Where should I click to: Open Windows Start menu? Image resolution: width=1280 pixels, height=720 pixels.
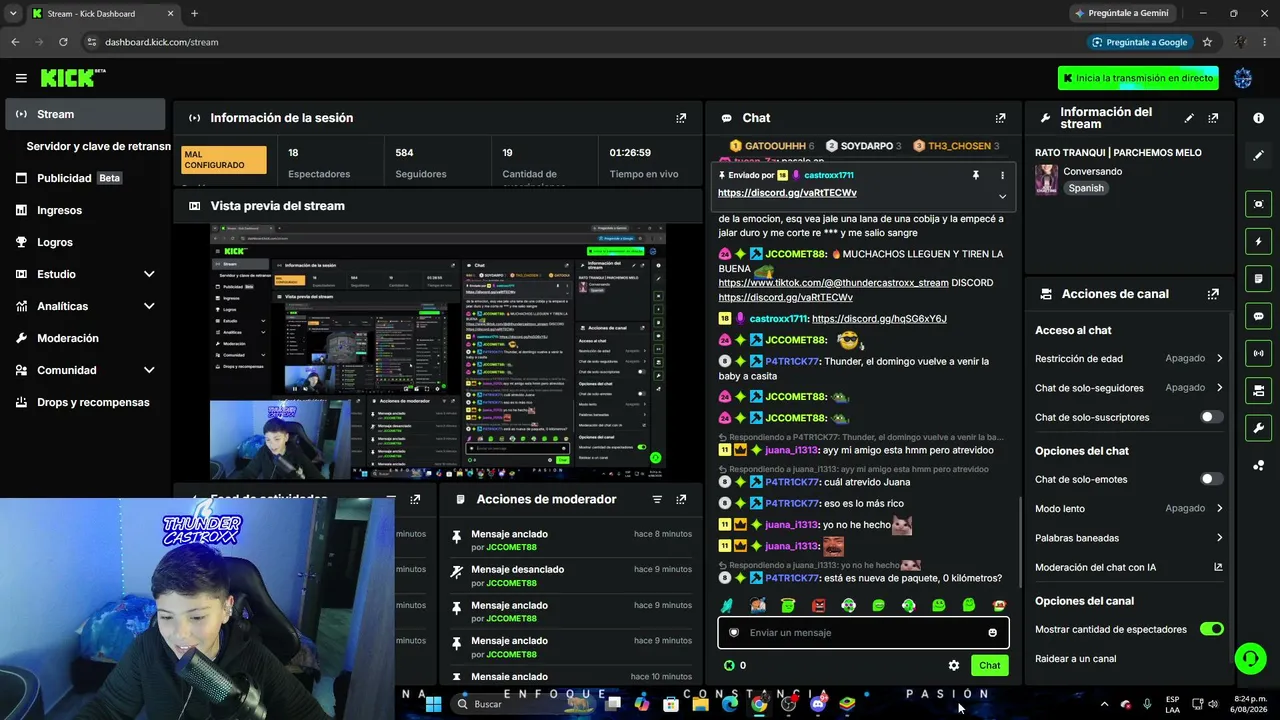coord(433,704)
